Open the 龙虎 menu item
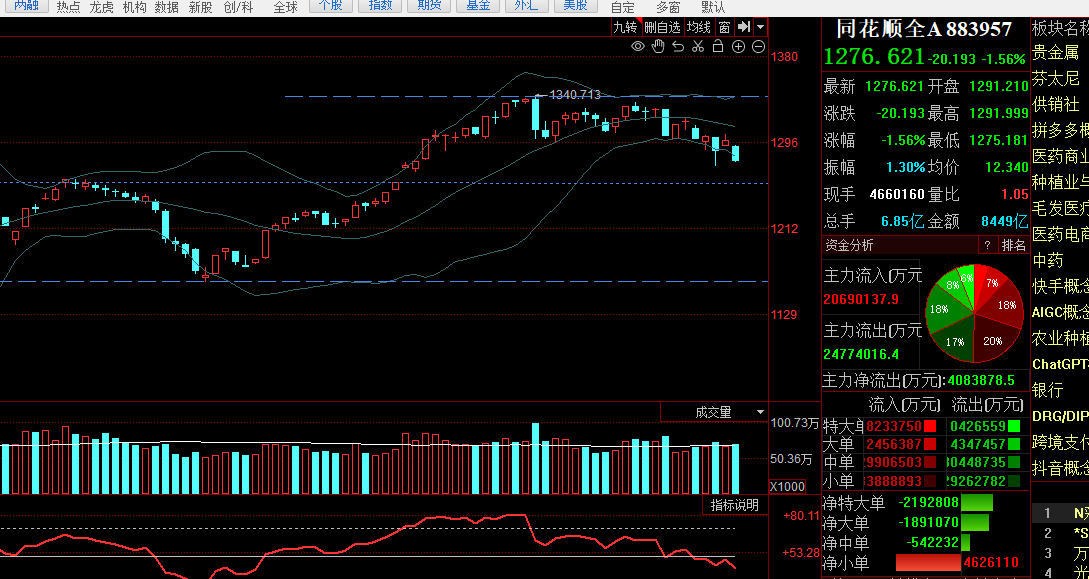The width and height of the screenshot is (1089, 579). tap(101, 8)
